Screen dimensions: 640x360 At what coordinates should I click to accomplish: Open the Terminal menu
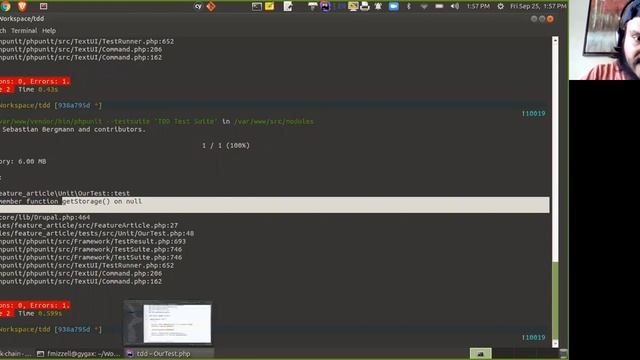[24, 31]
